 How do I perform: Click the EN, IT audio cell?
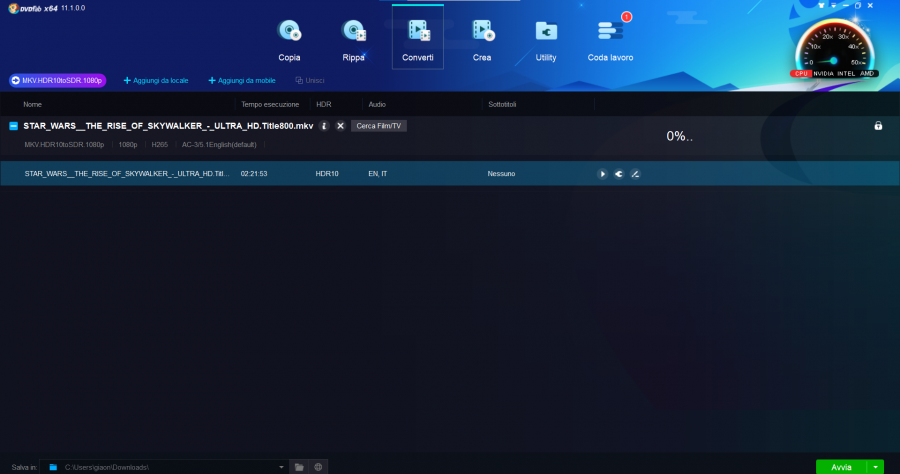[x=378, y=174]
